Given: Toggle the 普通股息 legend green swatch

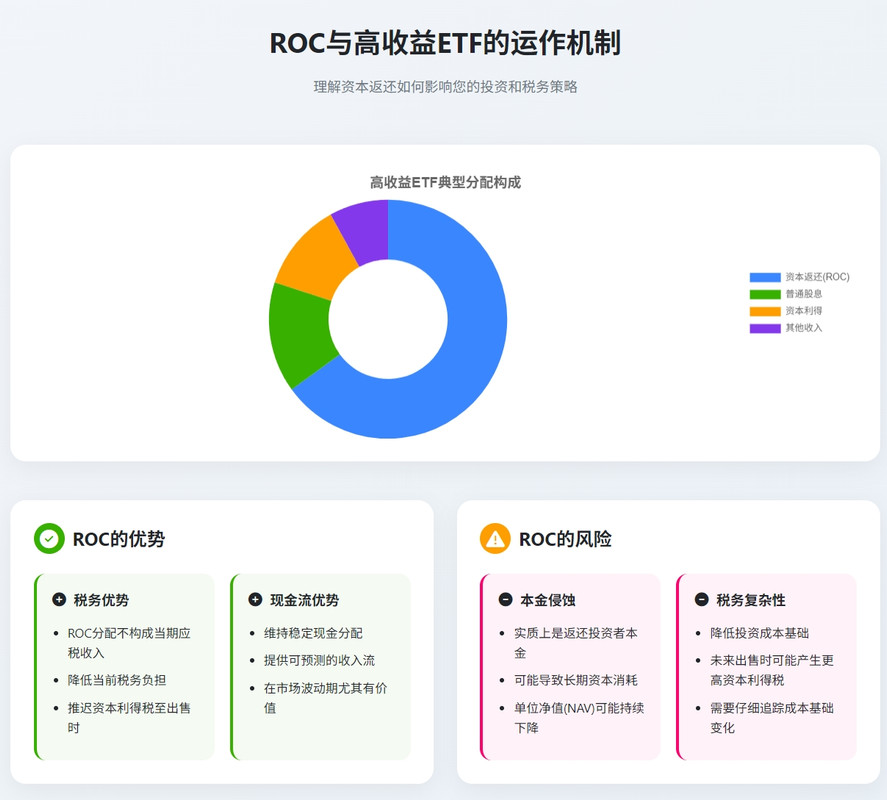Looking at the screenshot, I should (765, 294).
